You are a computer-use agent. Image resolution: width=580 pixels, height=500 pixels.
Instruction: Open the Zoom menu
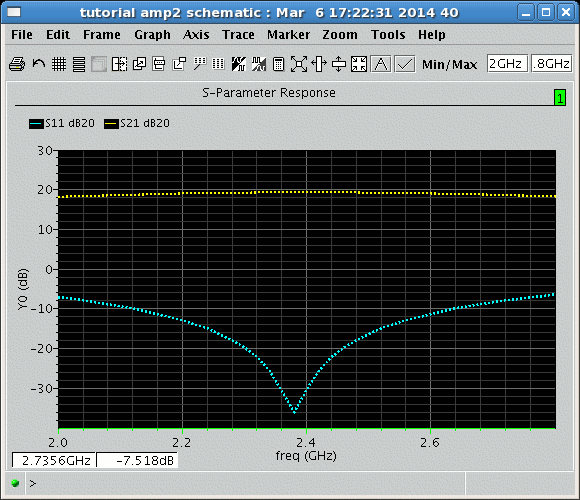pos(340,35)
